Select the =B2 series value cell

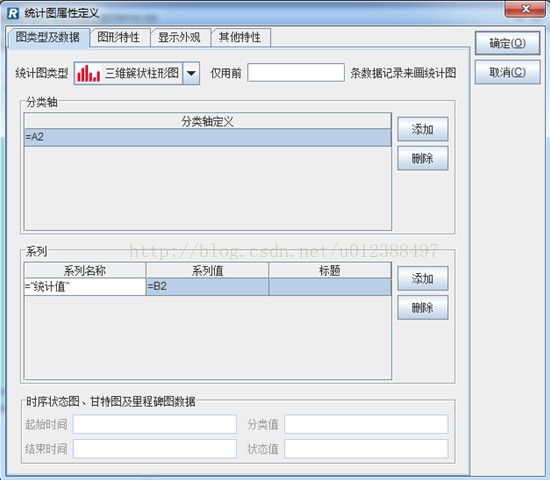207,287
